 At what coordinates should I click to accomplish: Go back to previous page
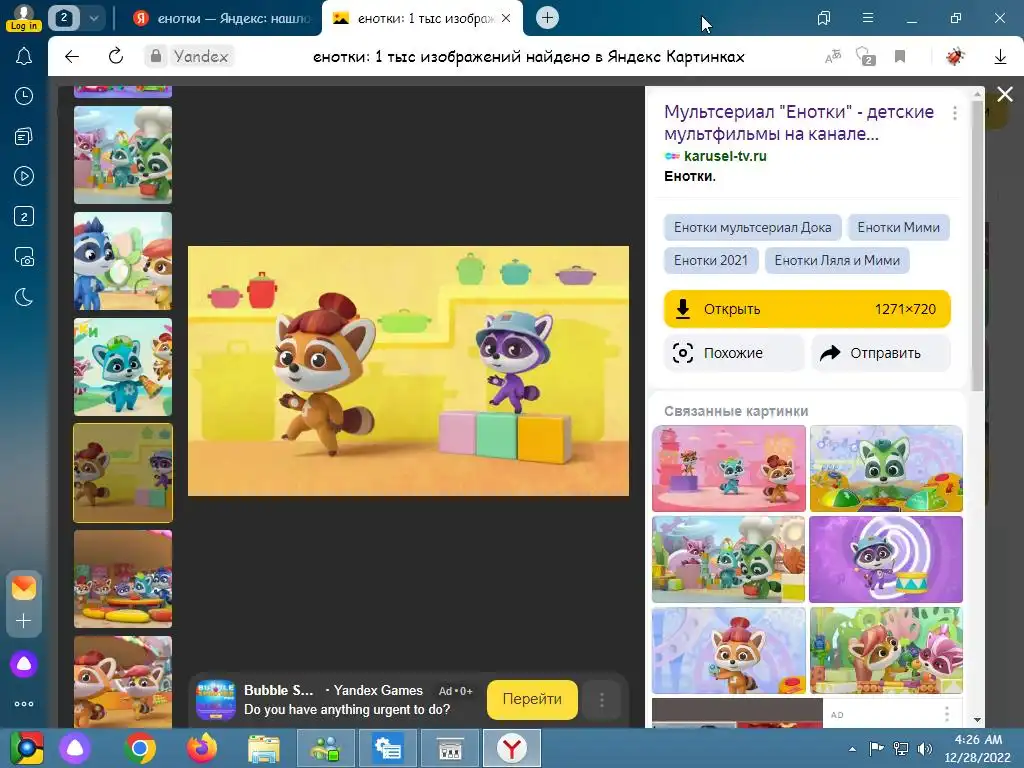click(72, 56)
